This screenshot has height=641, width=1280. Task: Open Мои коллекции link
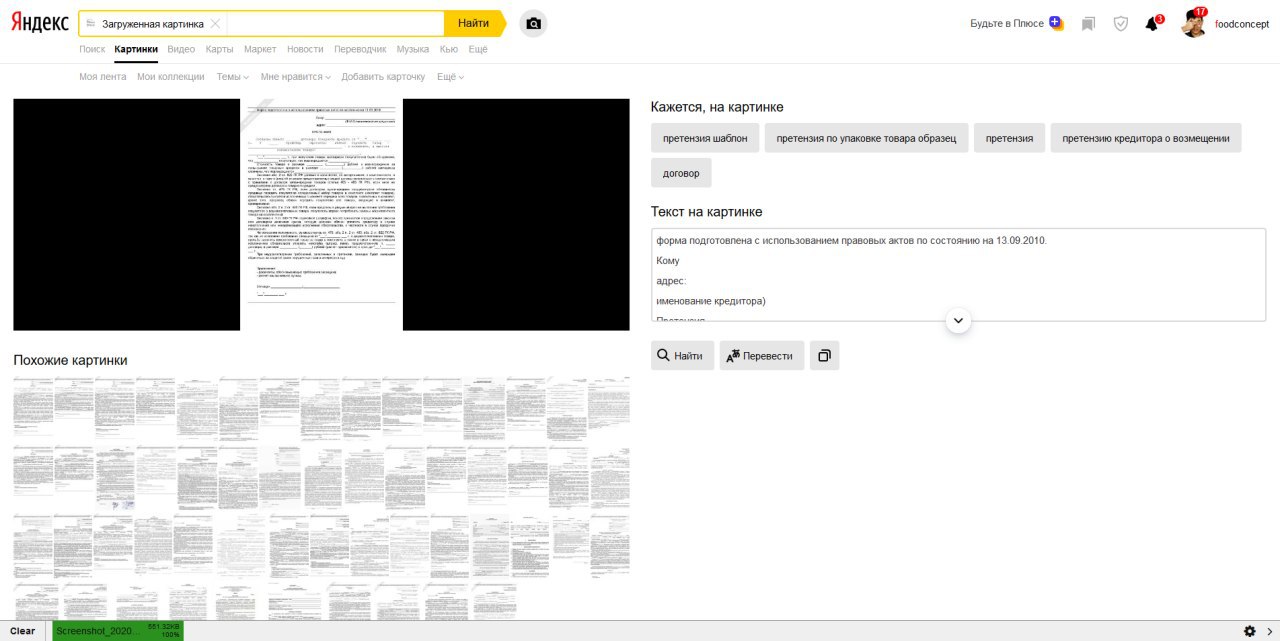tap(171, 77)
